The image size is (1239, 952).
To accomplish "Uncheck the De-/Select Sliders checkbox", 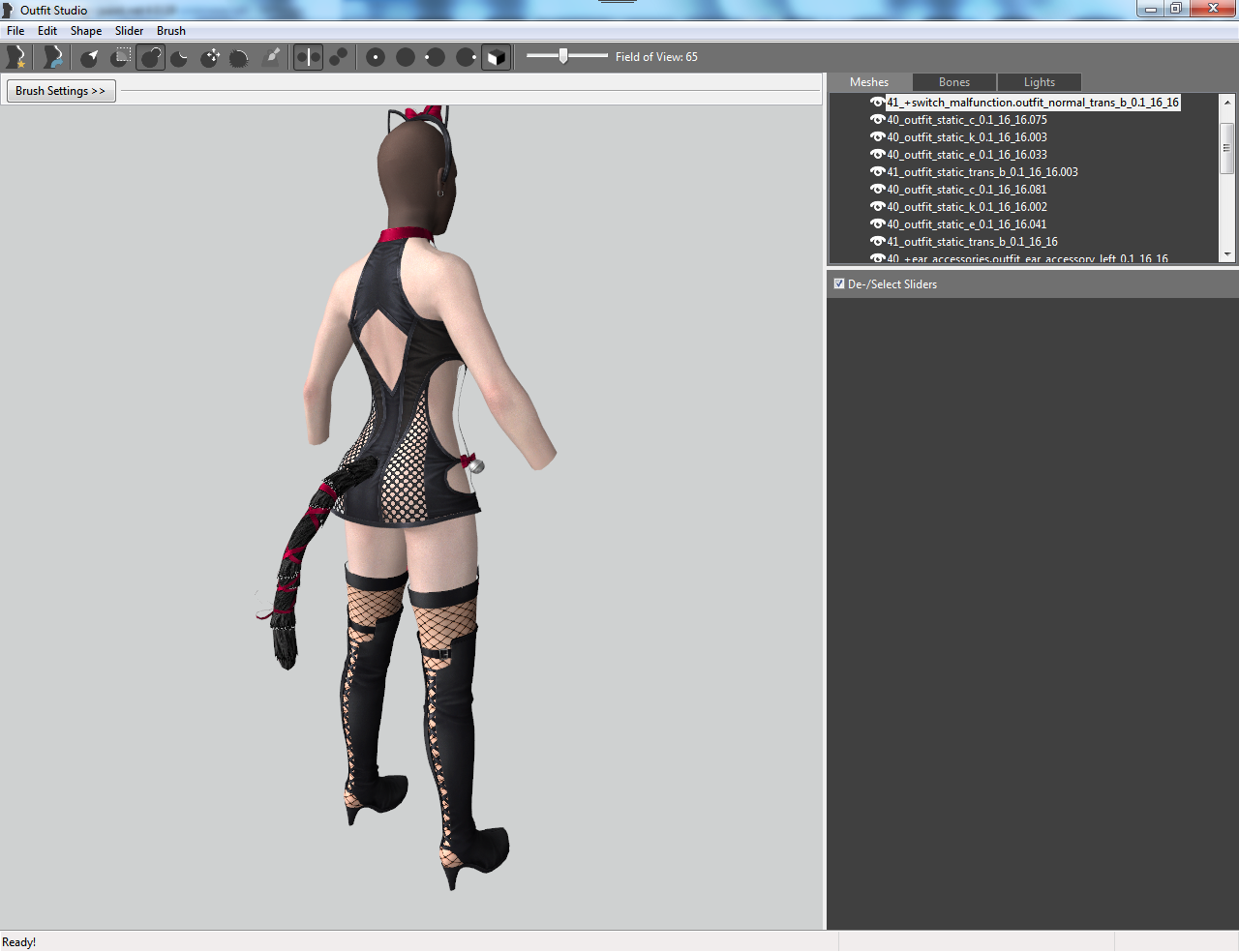I will 839,283.
